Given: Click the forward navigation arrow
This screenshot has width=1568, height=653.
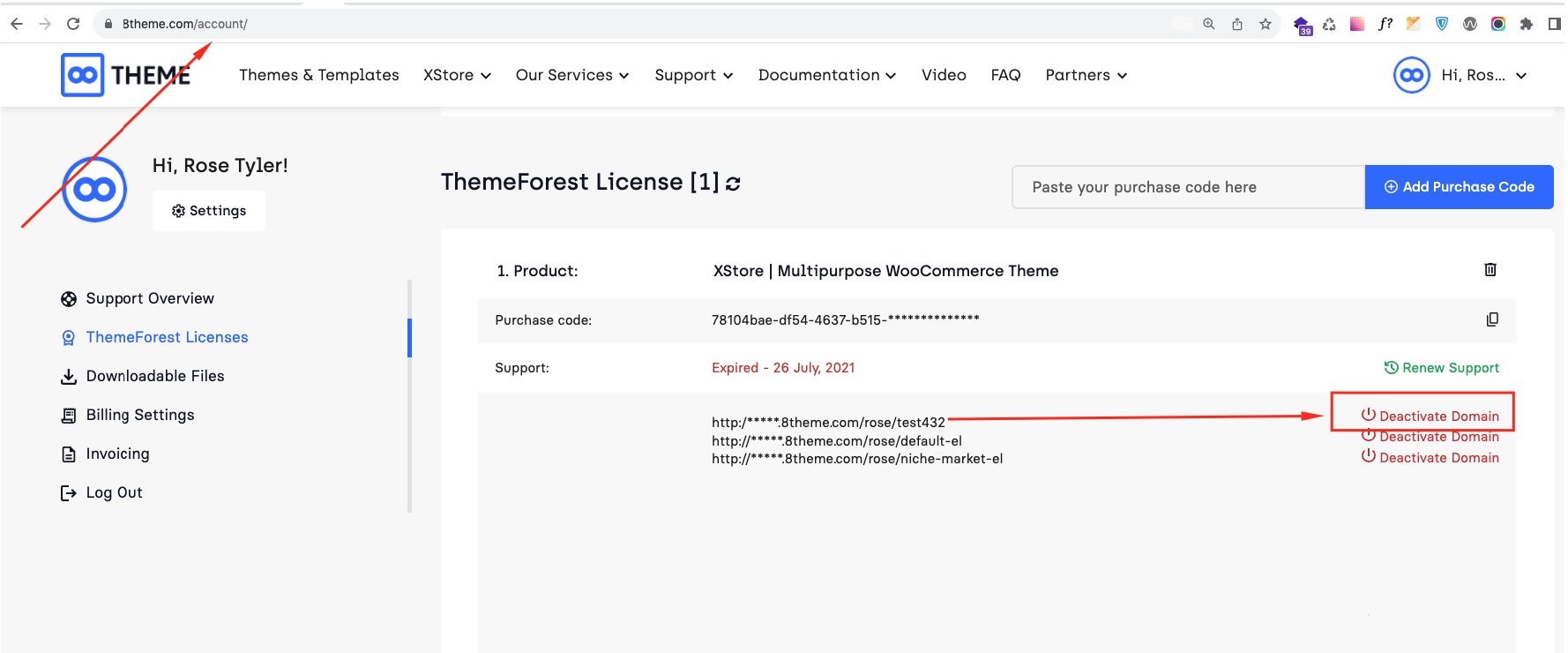Looking at the screenshot, I should [x=45, y=24].
